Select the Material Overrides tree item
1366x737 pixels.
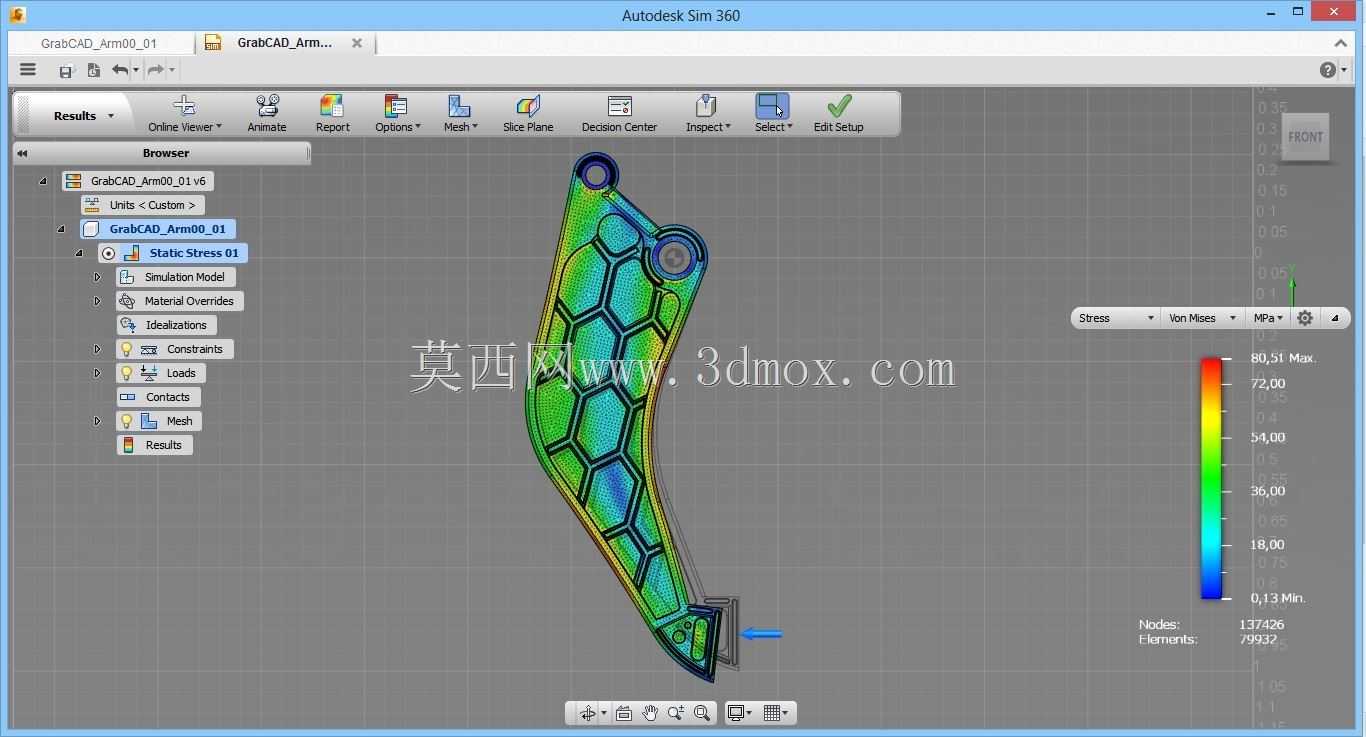pos(179,301)
